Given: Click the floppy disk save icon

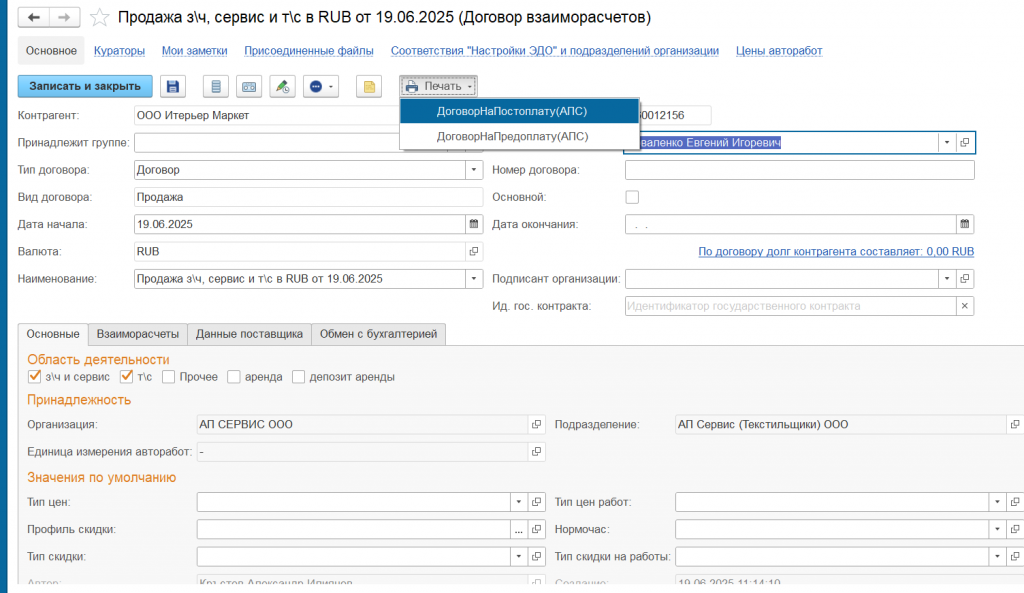Looking at the screenshot, I should [x=173, y=87].
